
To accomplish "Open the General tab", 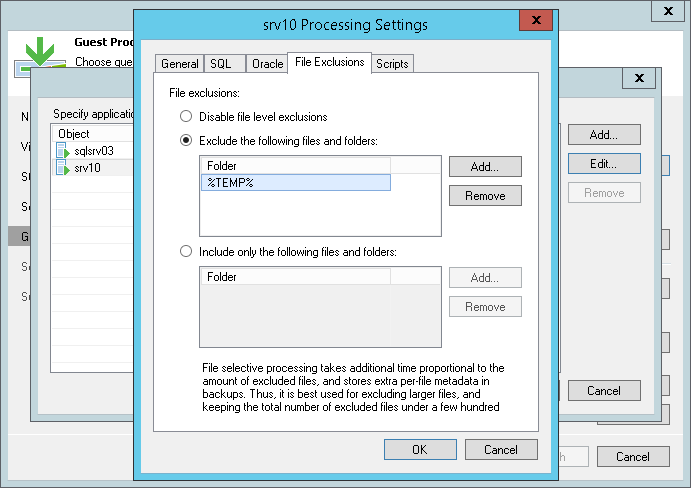I will click(x=179, y=63).
